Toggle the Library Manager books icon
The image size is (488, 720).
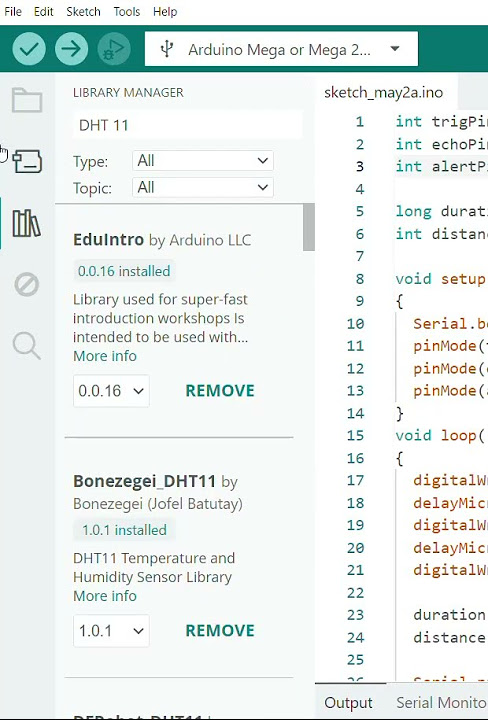(26, 224)
